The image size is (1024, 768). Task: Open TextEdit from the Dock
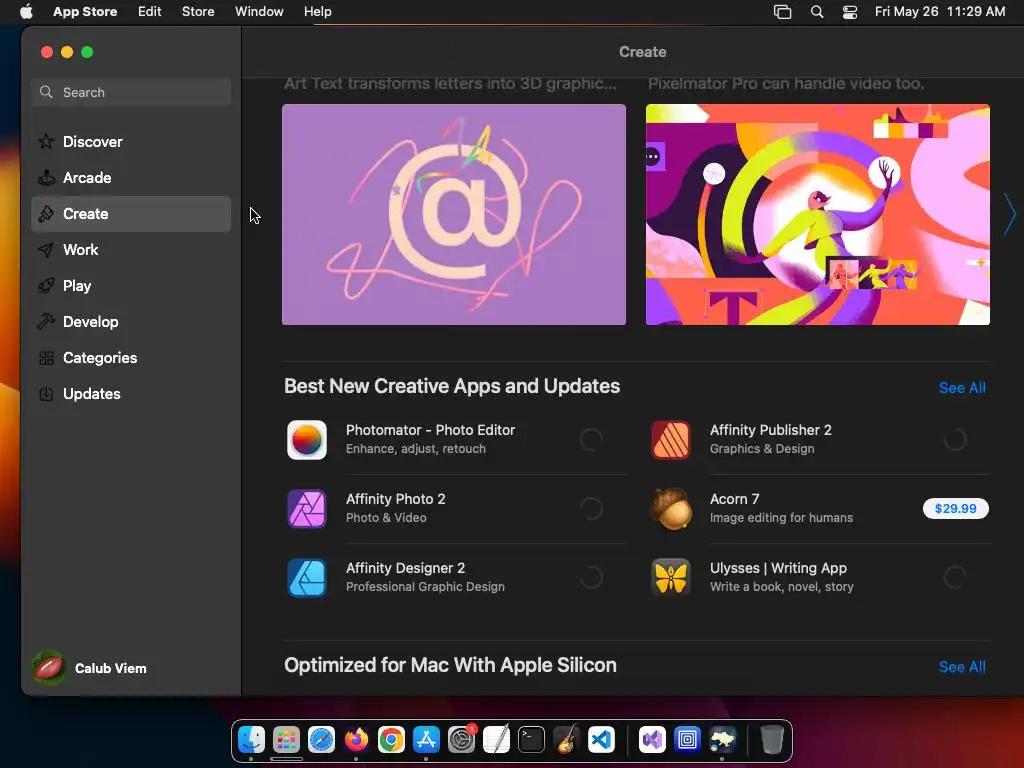(496, 739)
